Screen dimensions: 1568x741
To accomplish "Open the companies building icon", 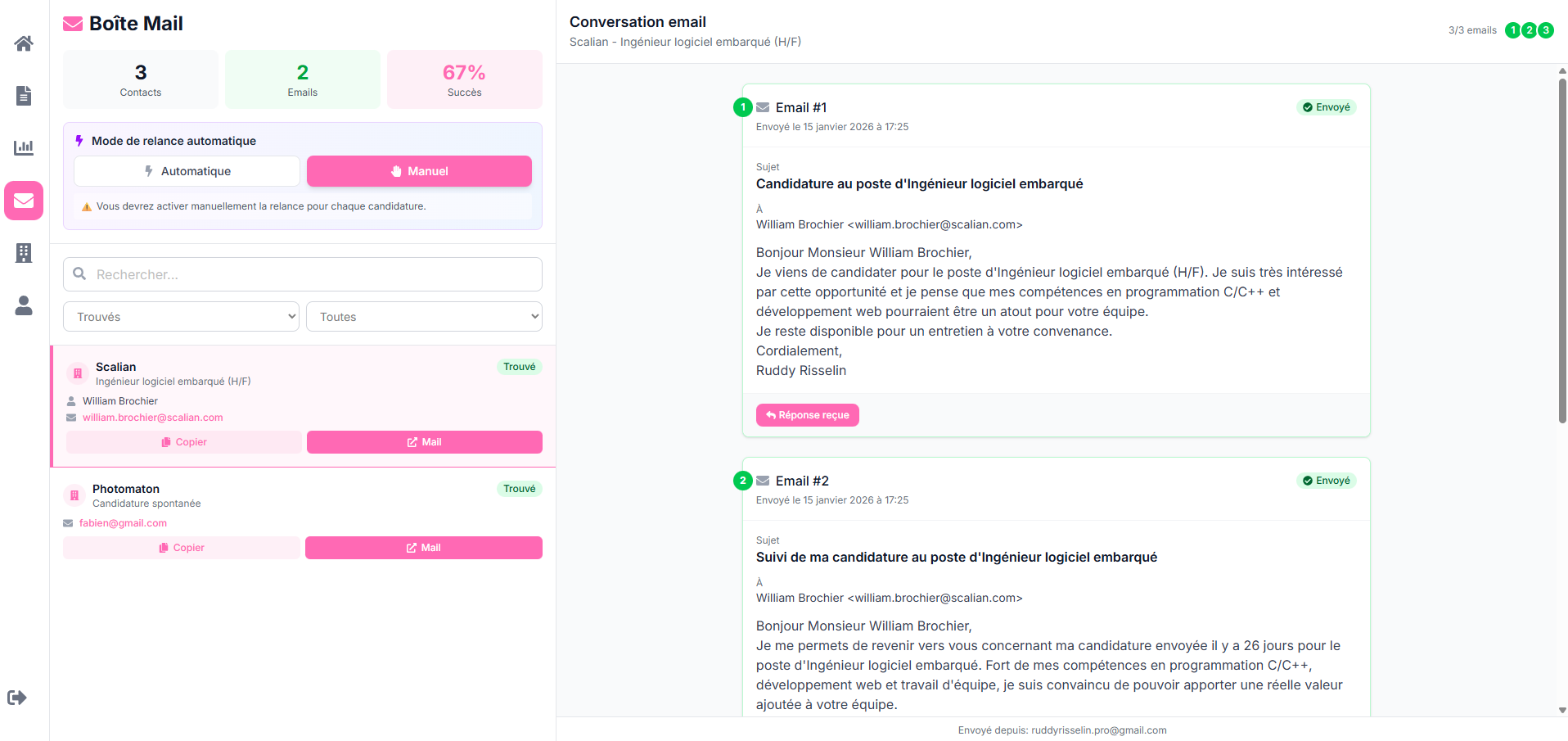I will click(x=23, y=253).
